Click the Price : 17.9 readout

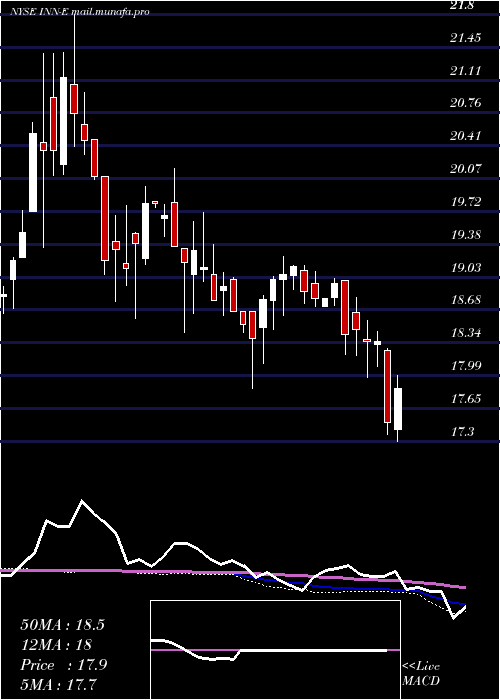63,665
